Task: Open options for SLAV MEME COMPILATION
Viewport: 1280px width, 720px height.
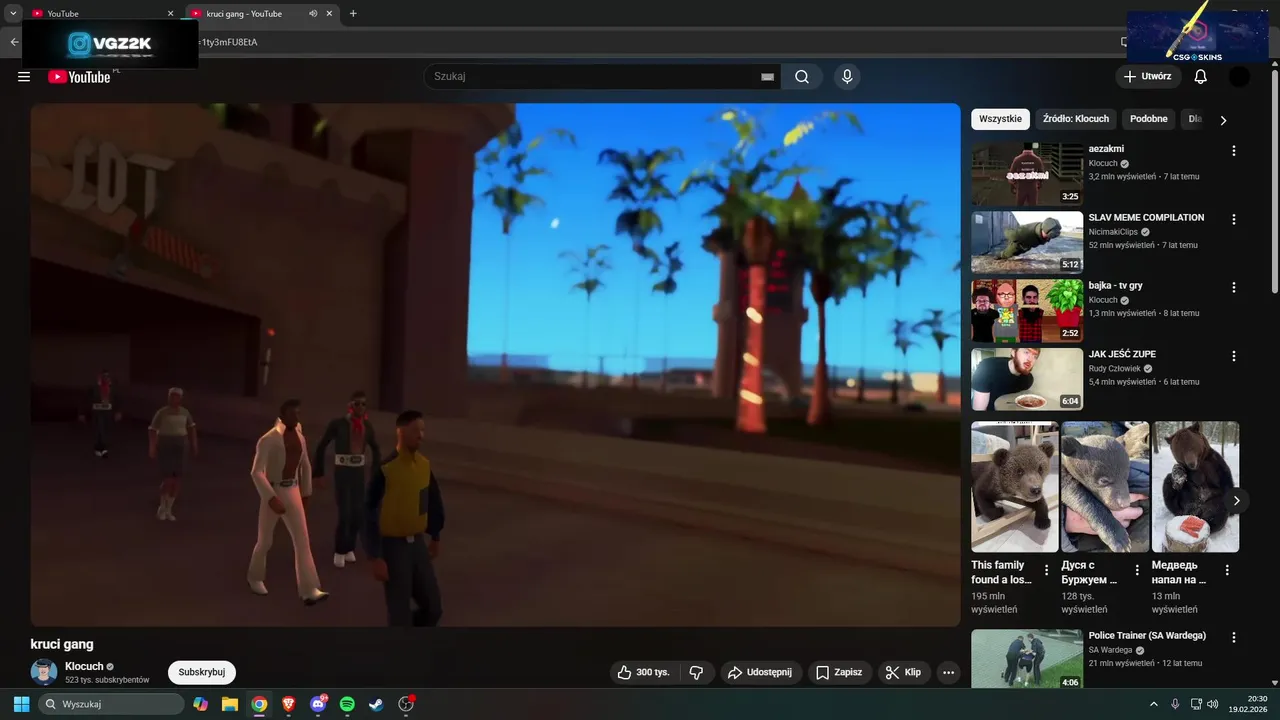Action: pyautogui.click(x=1233, y=219)
